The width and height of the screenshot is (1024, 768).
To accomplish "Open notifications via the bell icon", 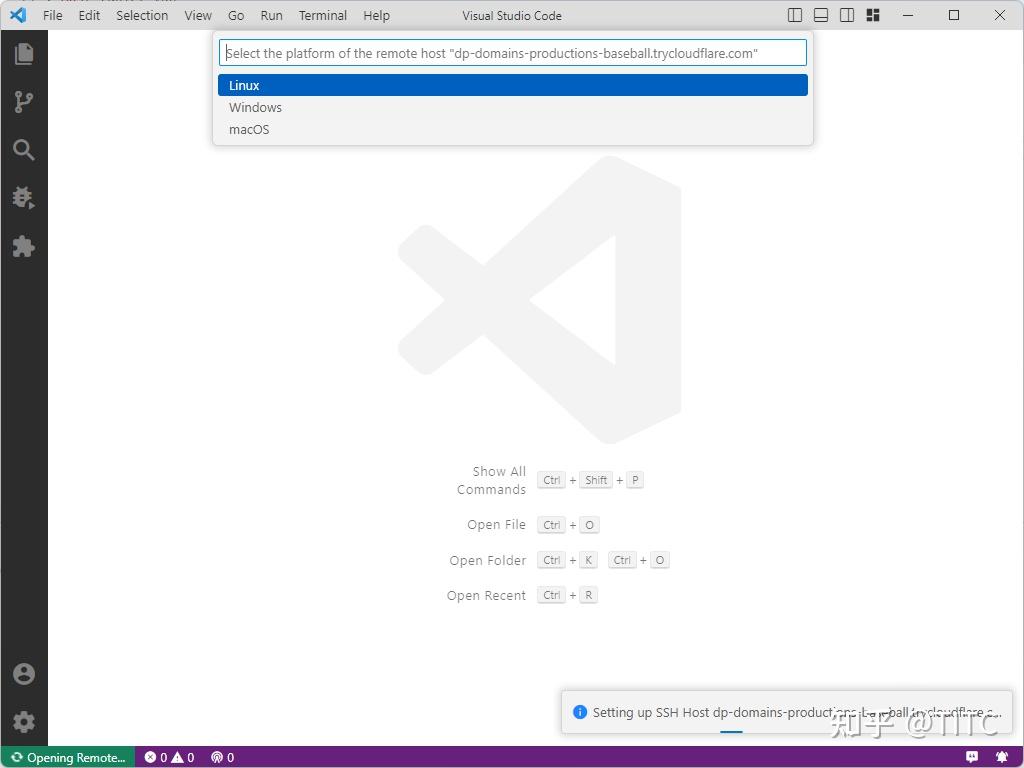I will (1003, 757).
